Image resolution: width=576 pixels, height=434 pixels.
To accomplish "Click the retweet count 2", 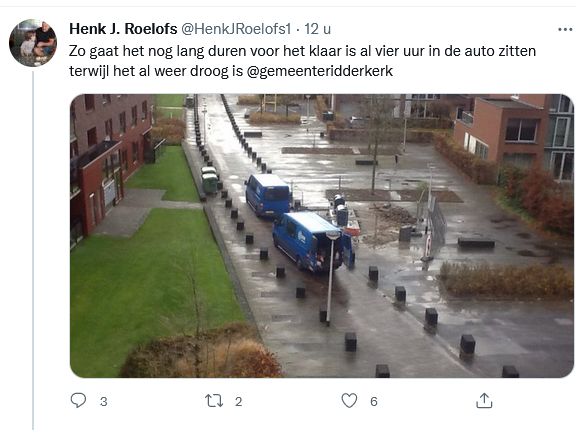I will 238,402.
